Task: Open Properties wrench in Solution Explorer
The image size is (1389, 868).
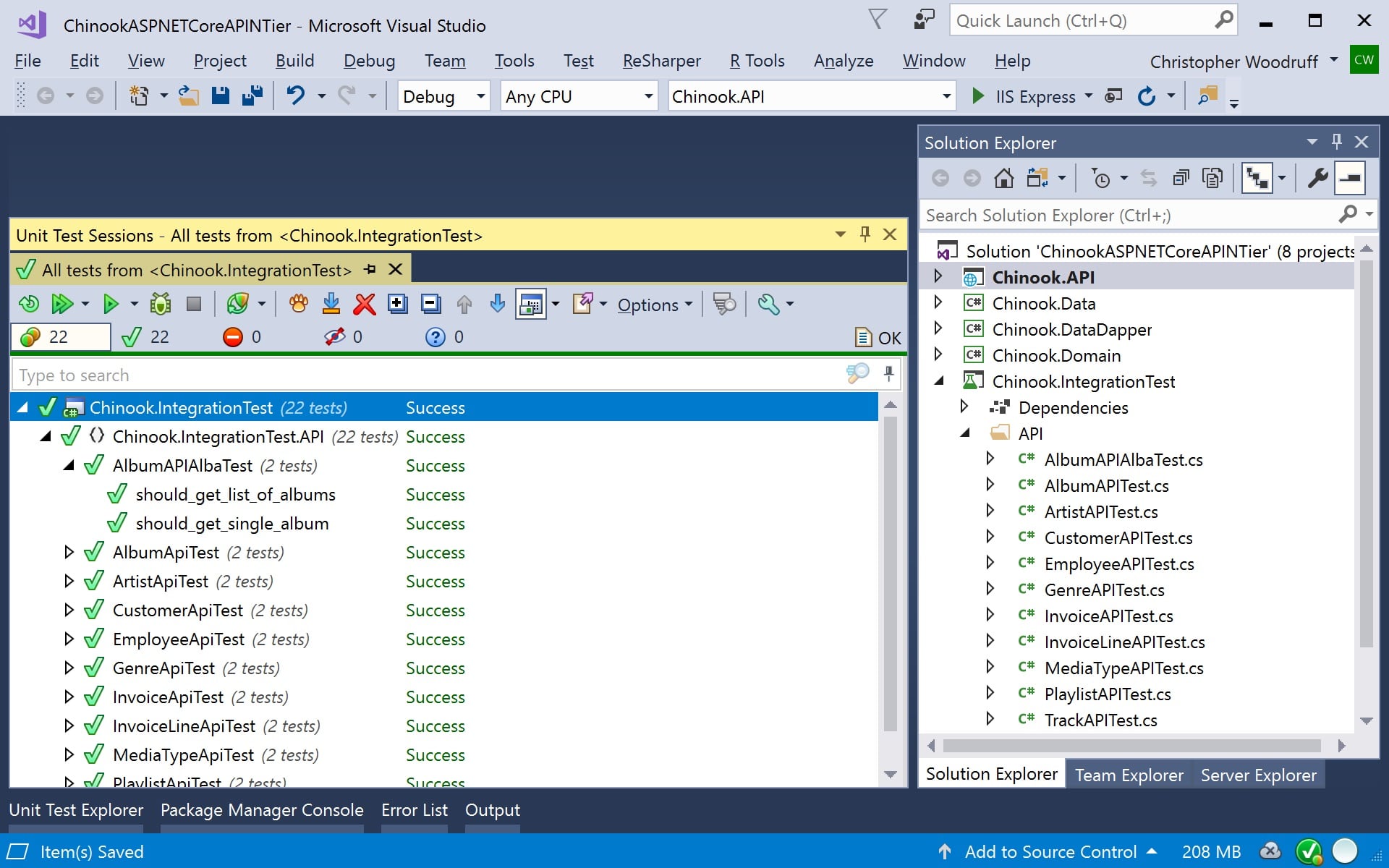Action: pyautogui.click(x=1317, y=178)
